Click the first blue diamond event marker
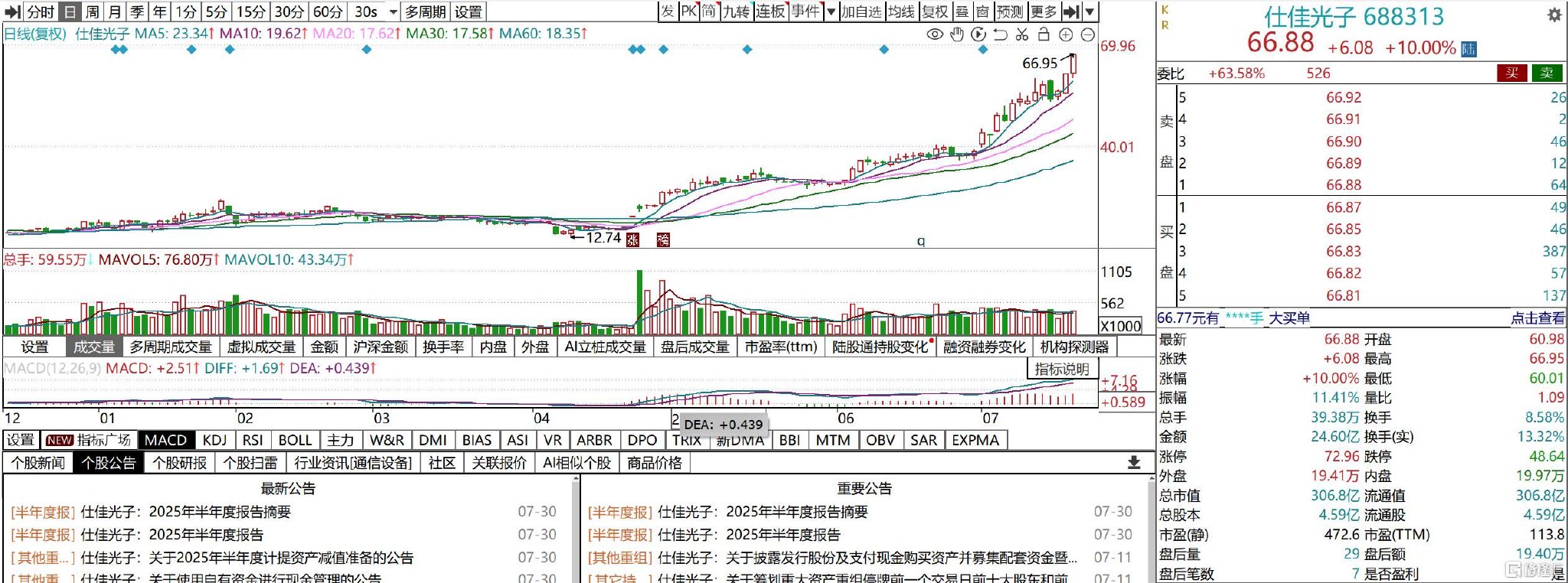Image resolution: width=1568 pixels, height=583 pixels. pyautogui.click(x=115, y=49)
